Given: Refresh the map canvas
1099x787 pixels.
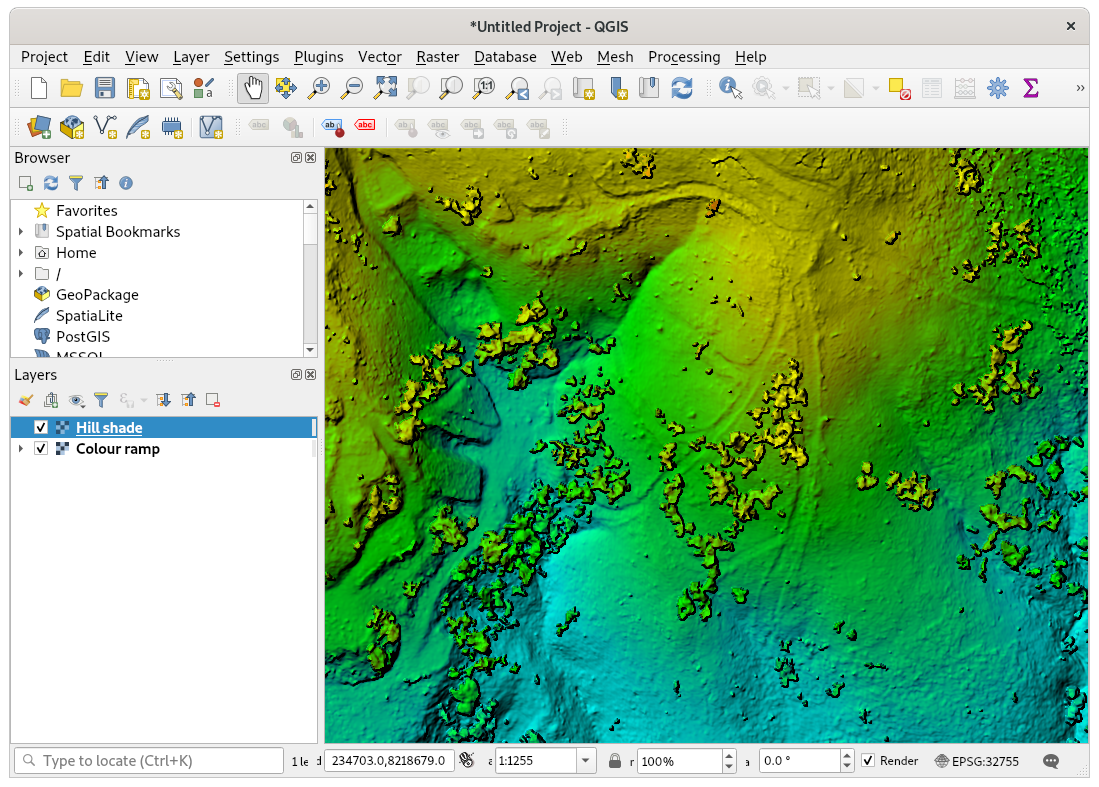Looking at the screenshot, I should pyautogui.click(x=682, y=88).
